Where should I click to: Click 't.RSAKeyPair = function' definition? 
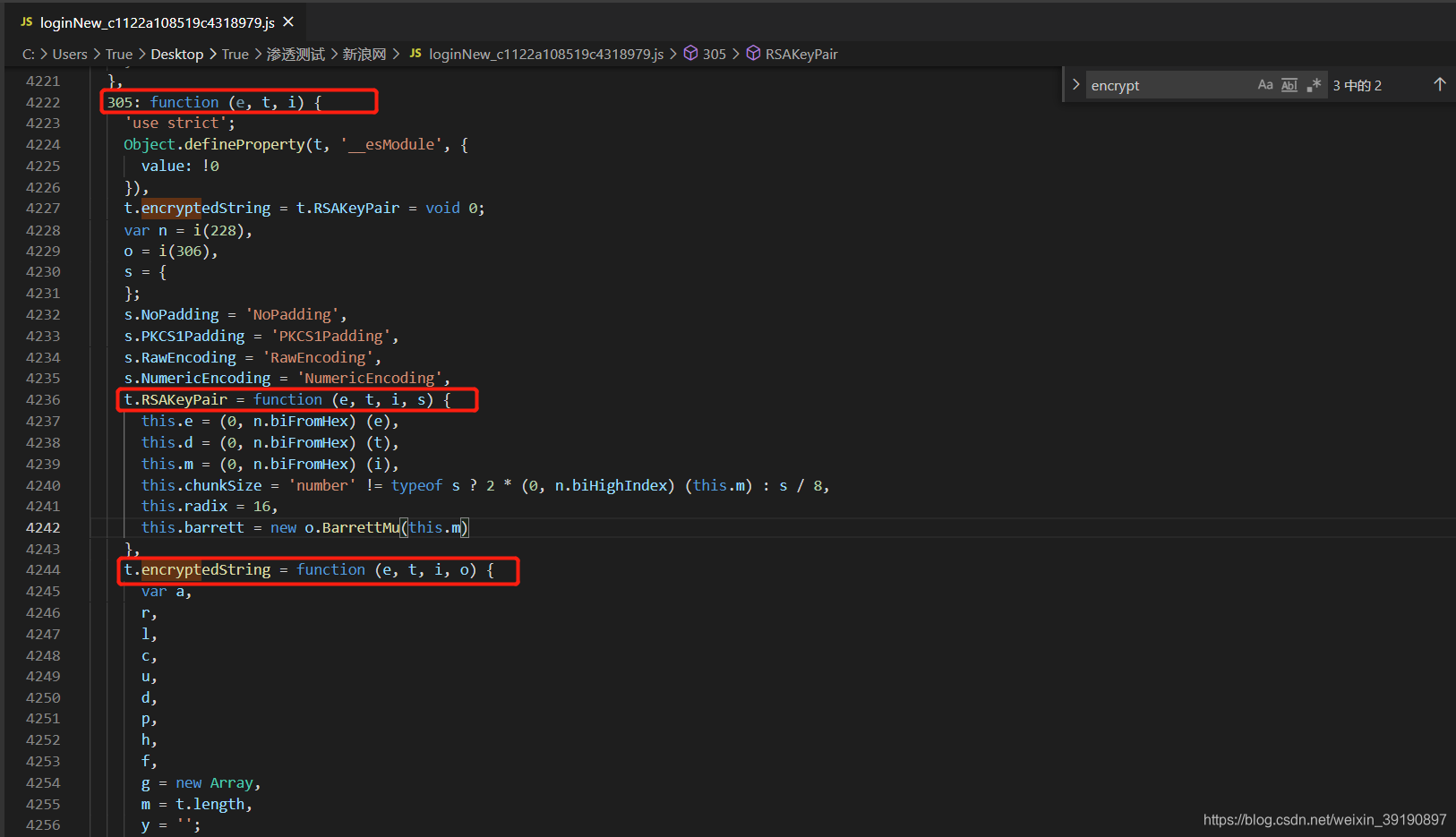(x=287, y=399)
